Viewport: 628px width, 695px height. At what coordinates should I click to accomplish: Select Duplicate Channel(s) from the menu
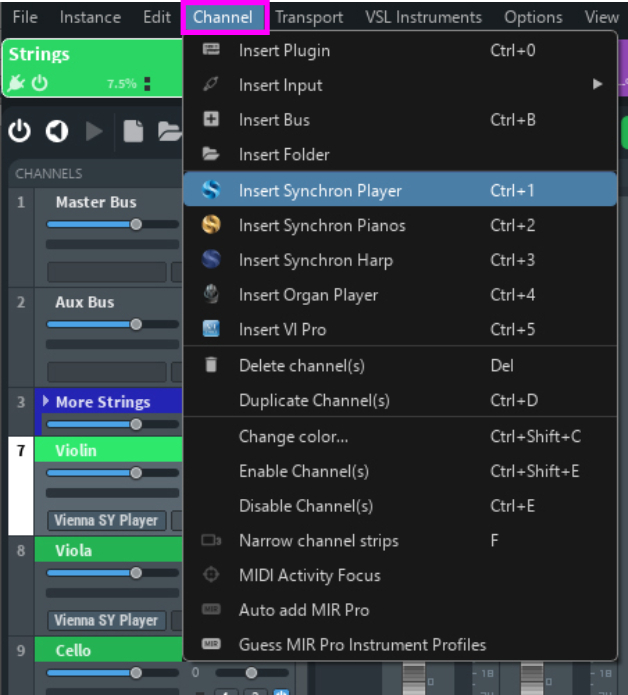314,400
